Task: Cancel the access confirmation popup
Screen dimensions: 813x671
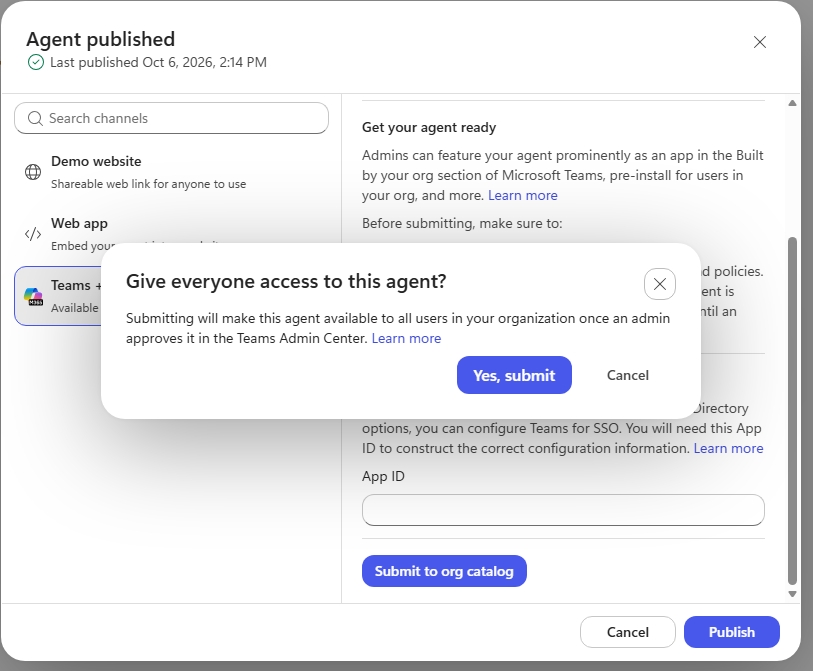Action: (627, 375)
